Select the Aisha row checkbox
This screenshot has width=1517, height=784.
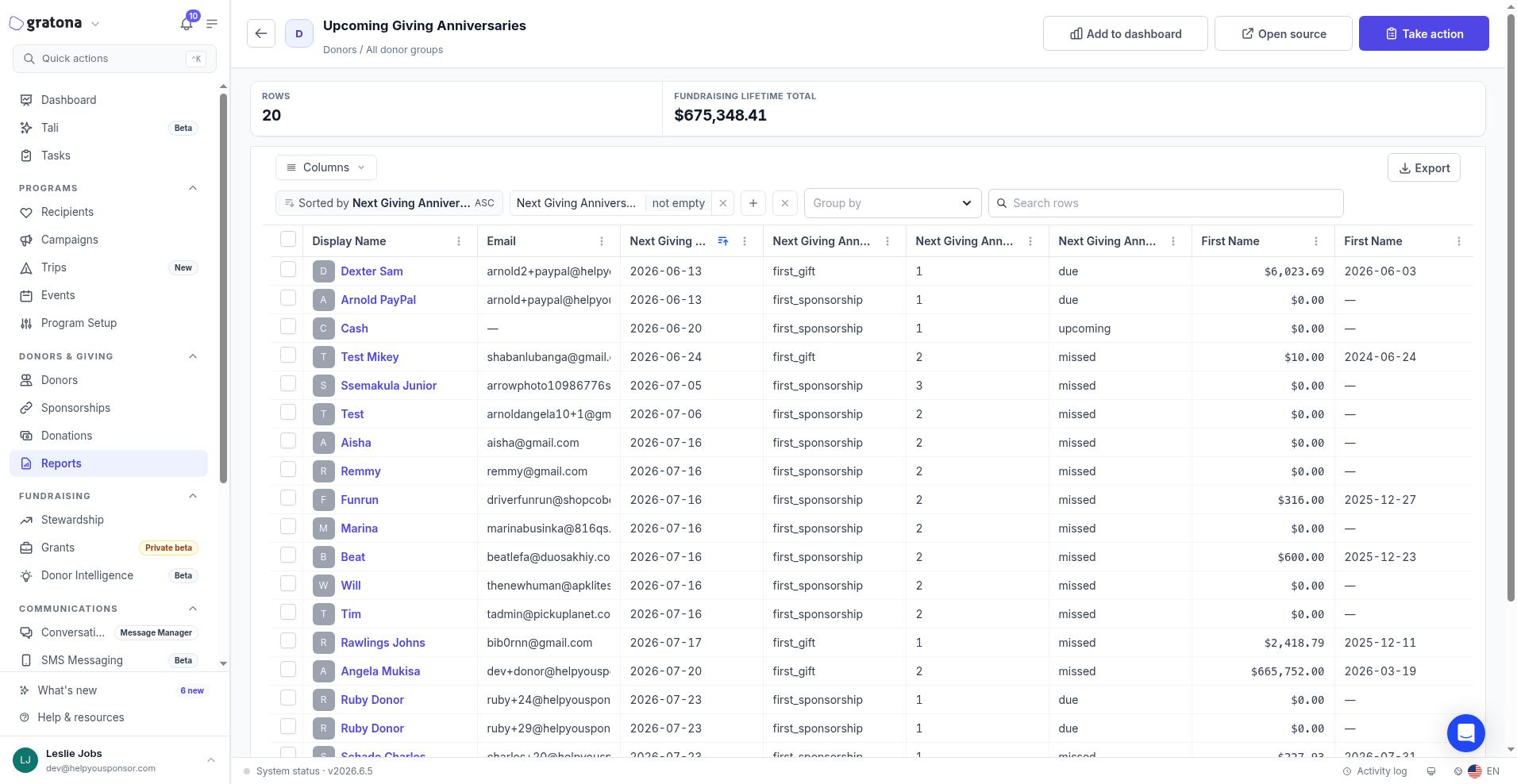[x=288, y=441]
